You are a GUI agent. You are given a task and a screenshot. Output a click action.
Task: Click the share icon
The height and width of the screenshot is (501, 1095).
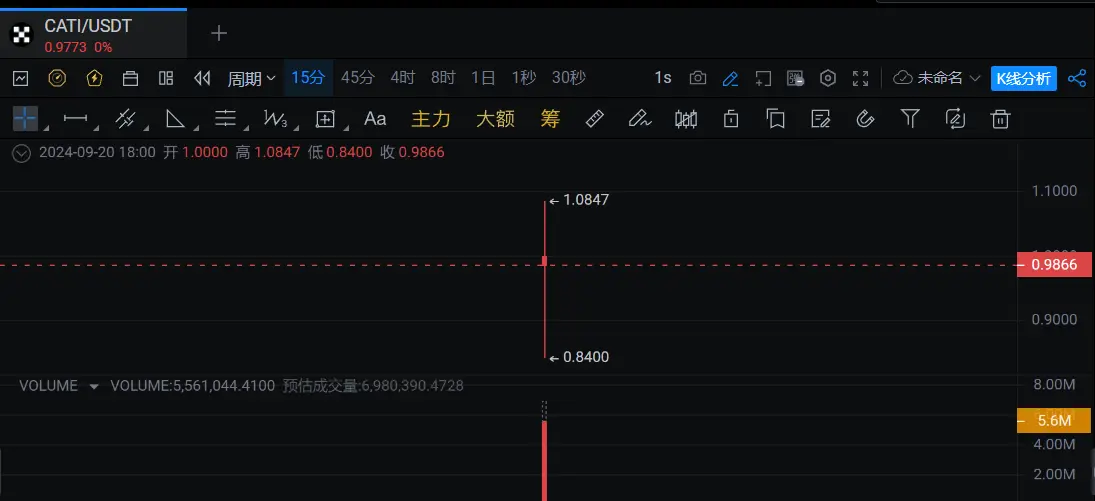tap(1077, 78)
